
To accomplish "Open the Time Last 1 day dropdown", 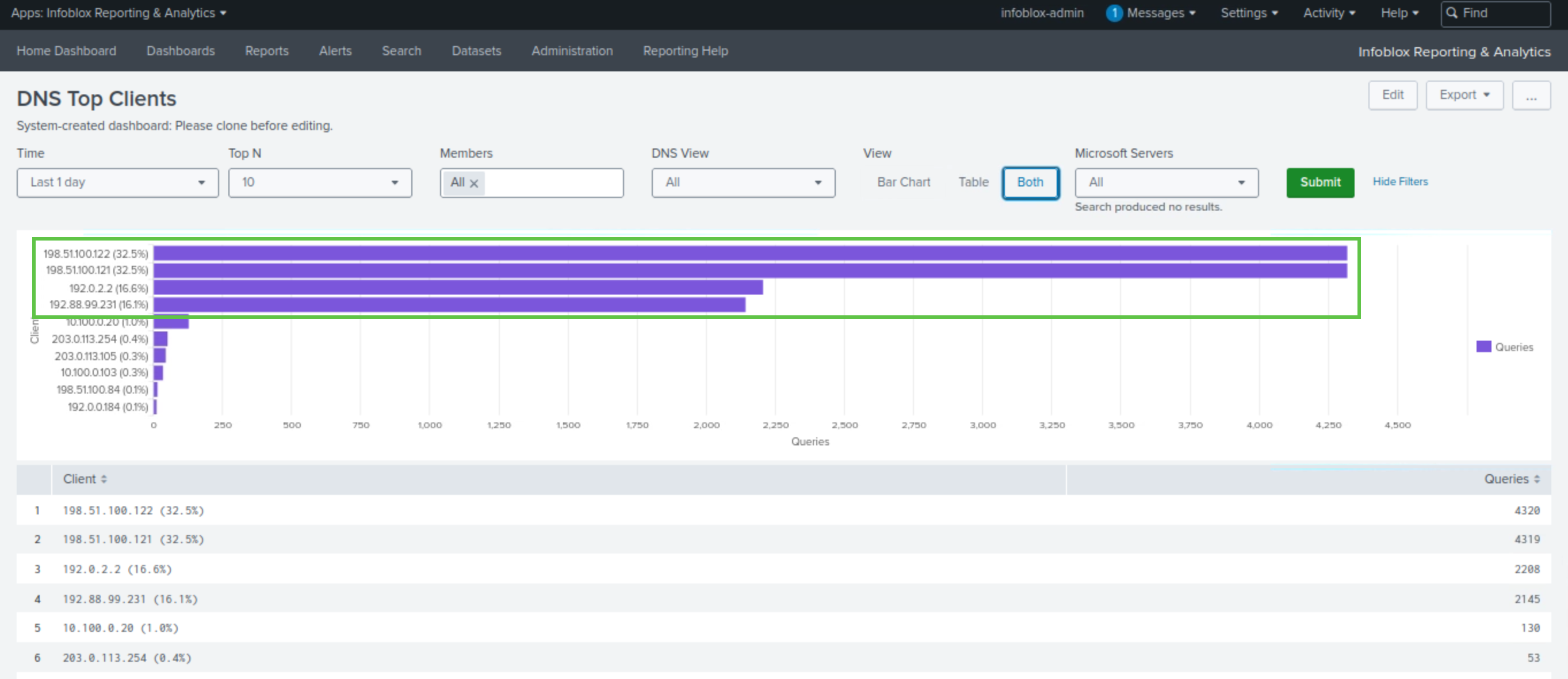I will [117, 182].
